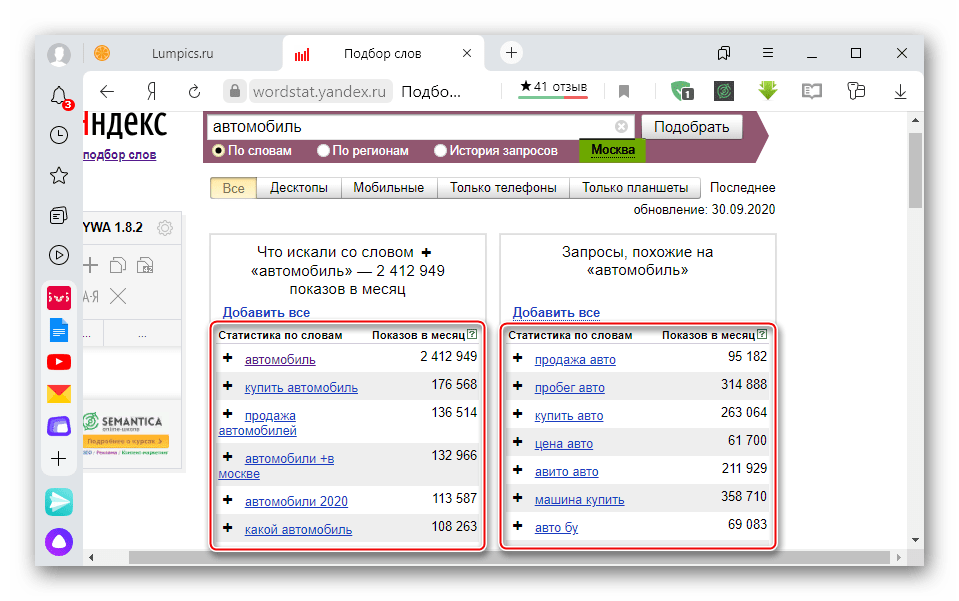Launch the ivi app shortcut
This screenshot has width=959, height=601.
pos(59,298)
